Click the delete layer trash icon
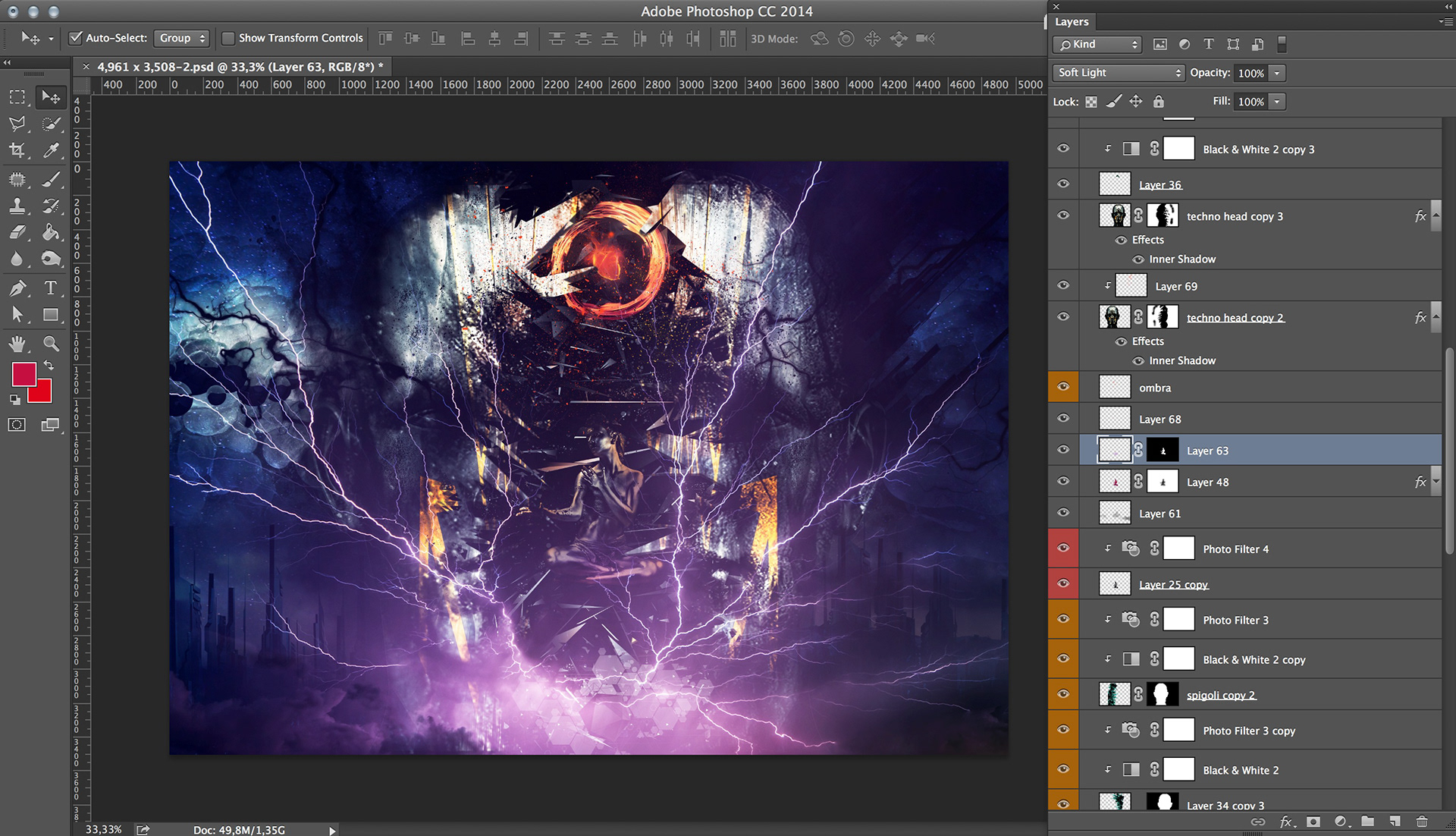Screen dimensions: 1456x836 [1422, 822]
